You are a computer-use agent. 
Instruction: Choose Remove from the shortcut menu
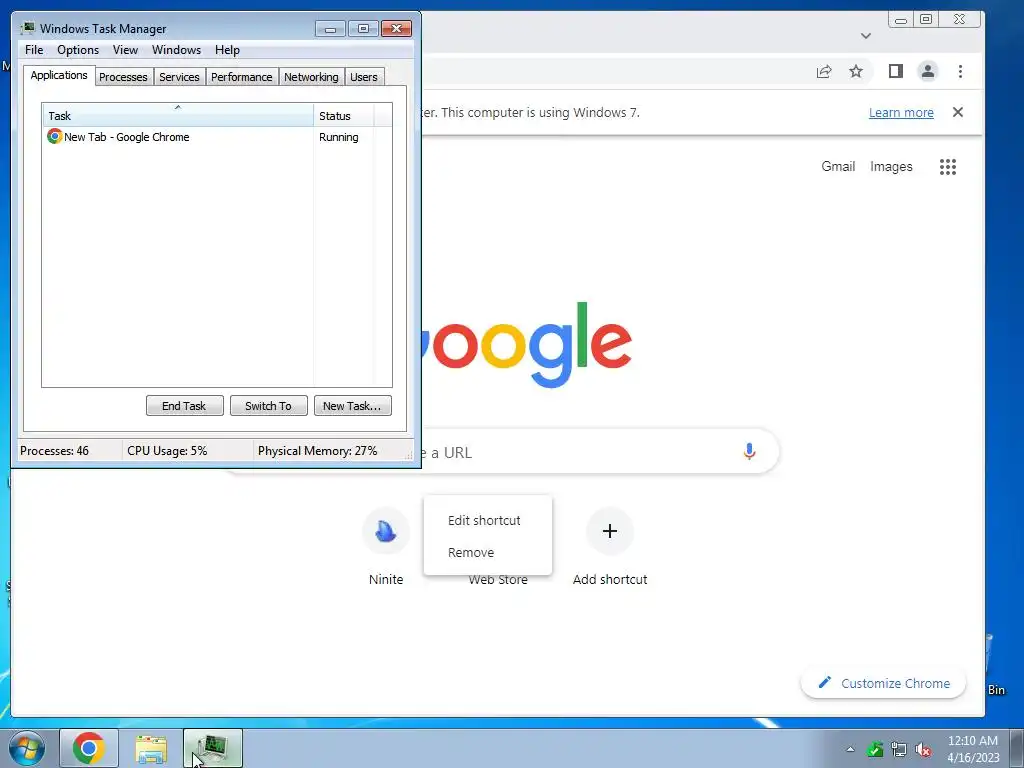pyautogui.click(x=471, y=552)
